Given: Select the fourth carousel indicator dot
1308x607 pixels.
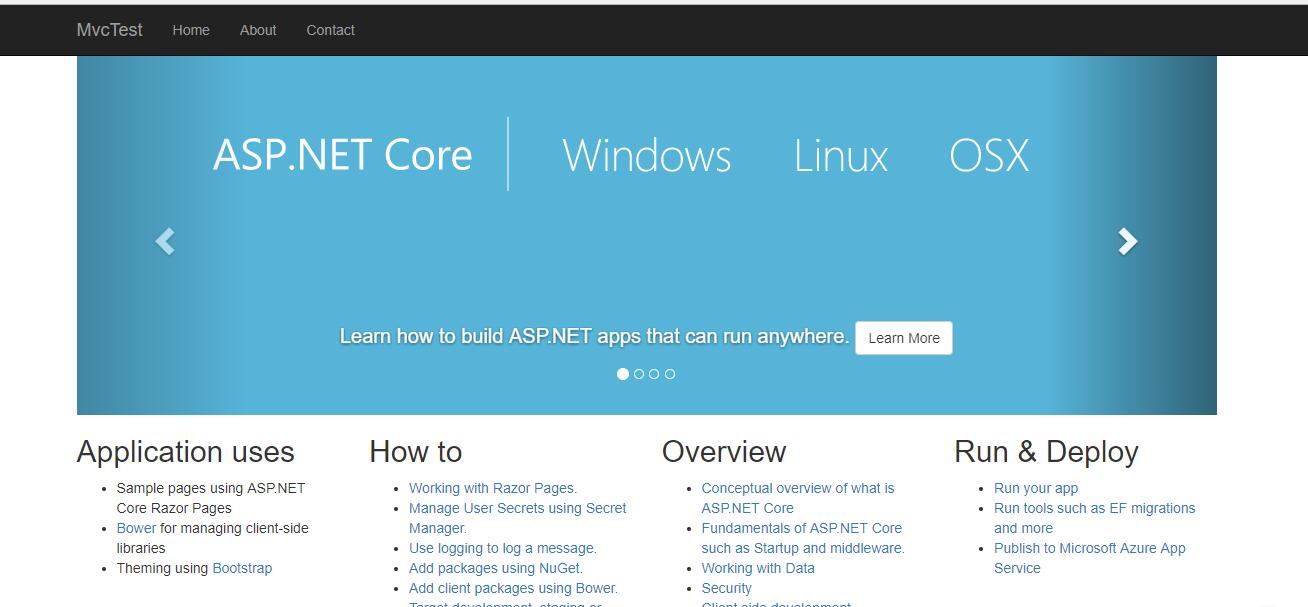Looking at the screenshot, I should 670,374.
